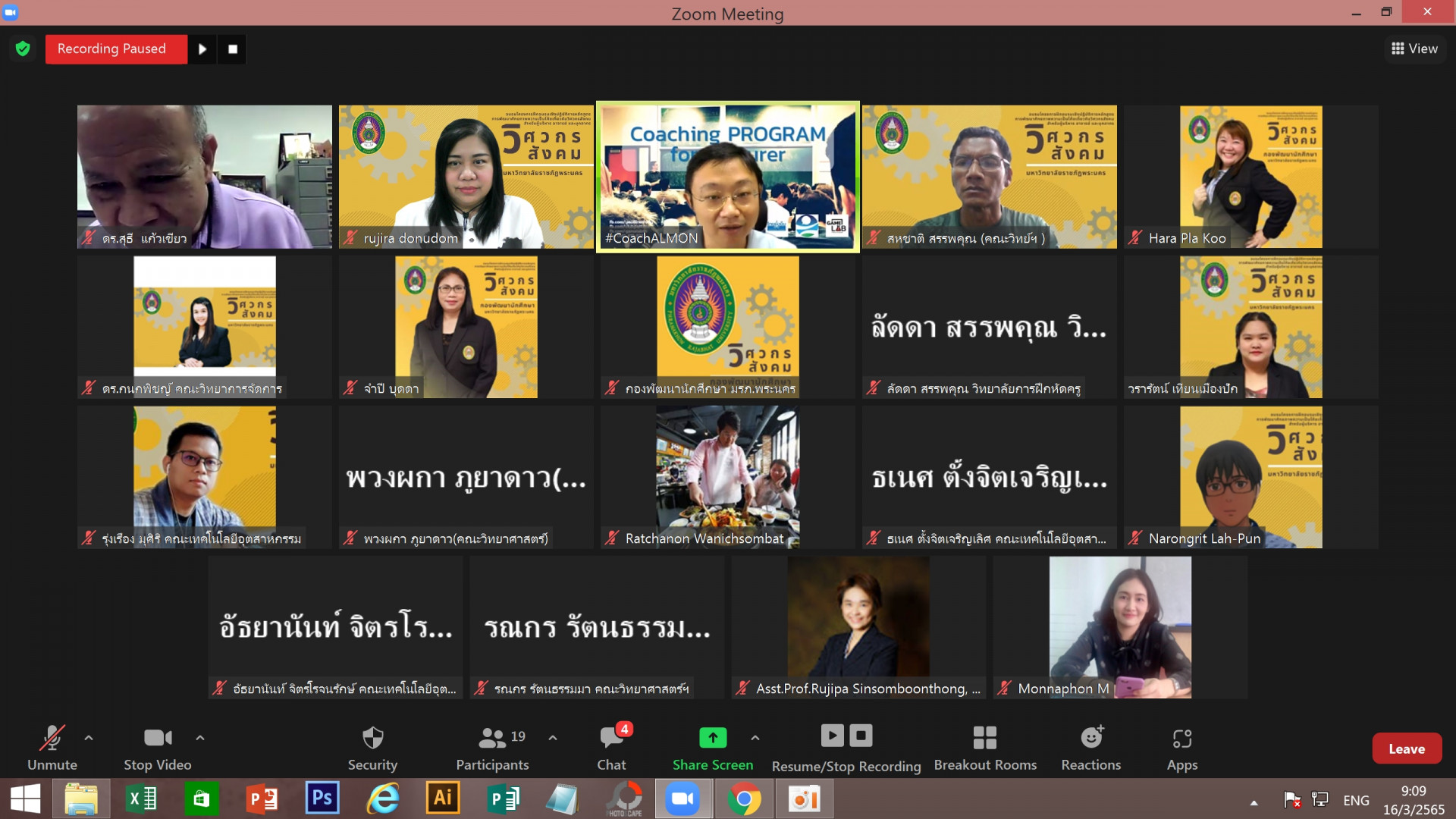
Task: Select the ดร.กนกพิชญ์ video tile
Action: pyautogui.click(x=205, y=327)
